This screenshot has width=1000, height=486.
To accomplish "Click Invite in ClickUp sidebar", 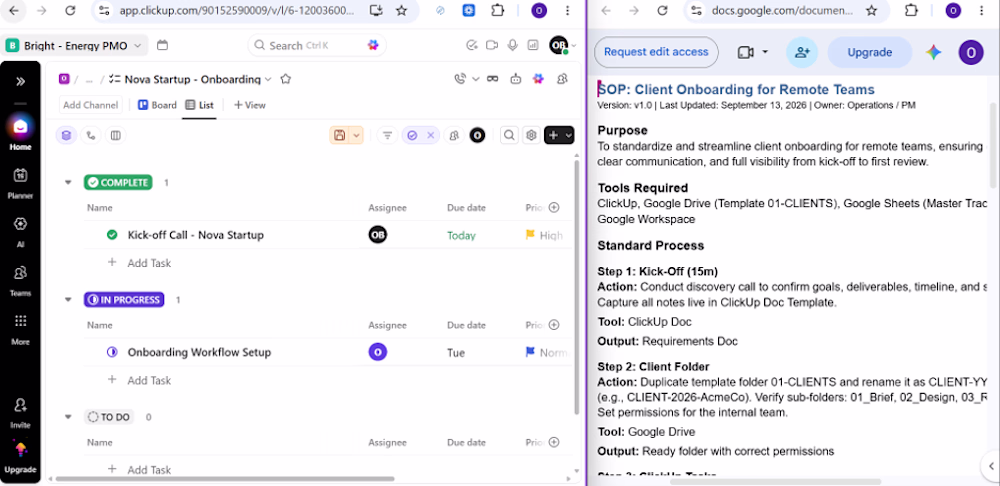I will (20, 412).
